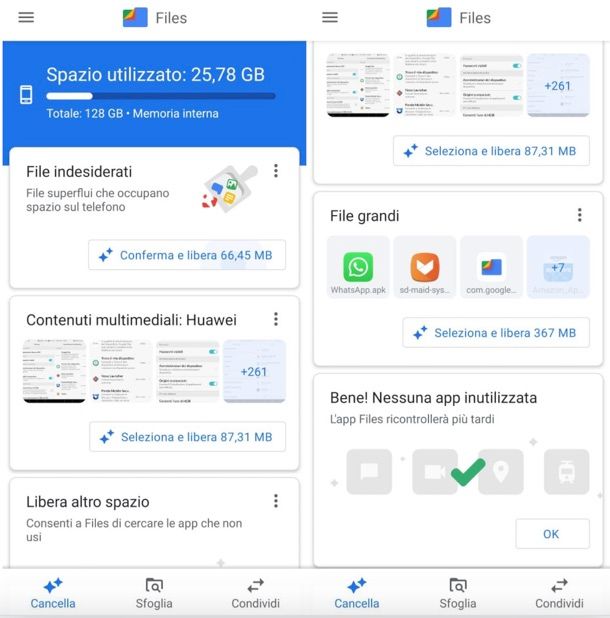Viewport: 610px width, 618px height.
Task: Select Cancella tab on right screen
Action: [357, 593]
